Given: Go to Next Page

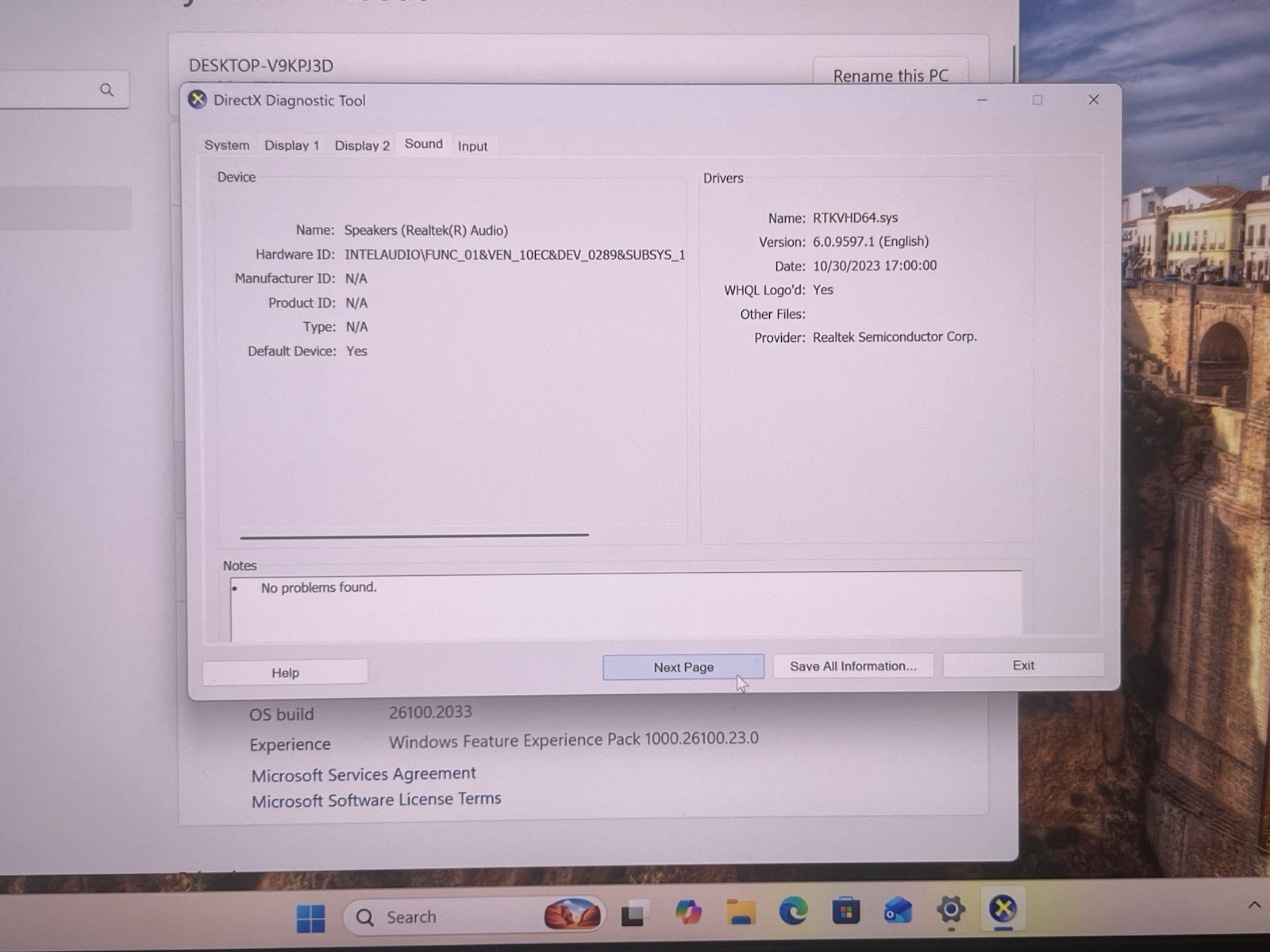Looking at the screenshot, I should (x=683, y=667).
